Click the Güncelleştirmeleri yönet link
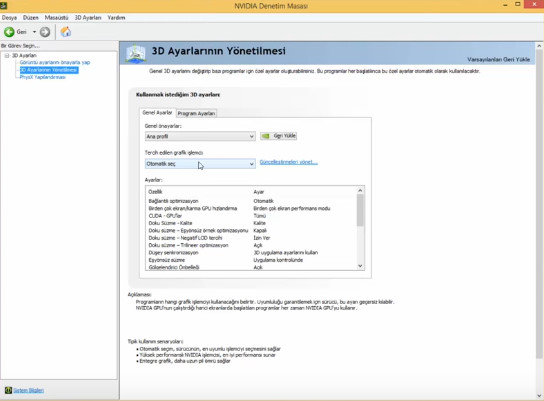The width and height of the screenshot is (544, 401). 289,162
